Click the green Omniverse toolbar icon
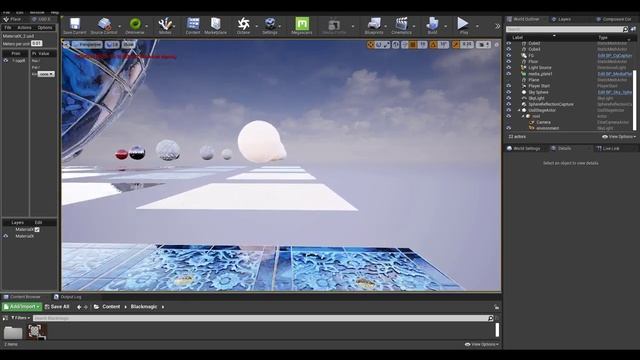Image resolution: width=640 pixels, height=360 pixels. point(135,26)
